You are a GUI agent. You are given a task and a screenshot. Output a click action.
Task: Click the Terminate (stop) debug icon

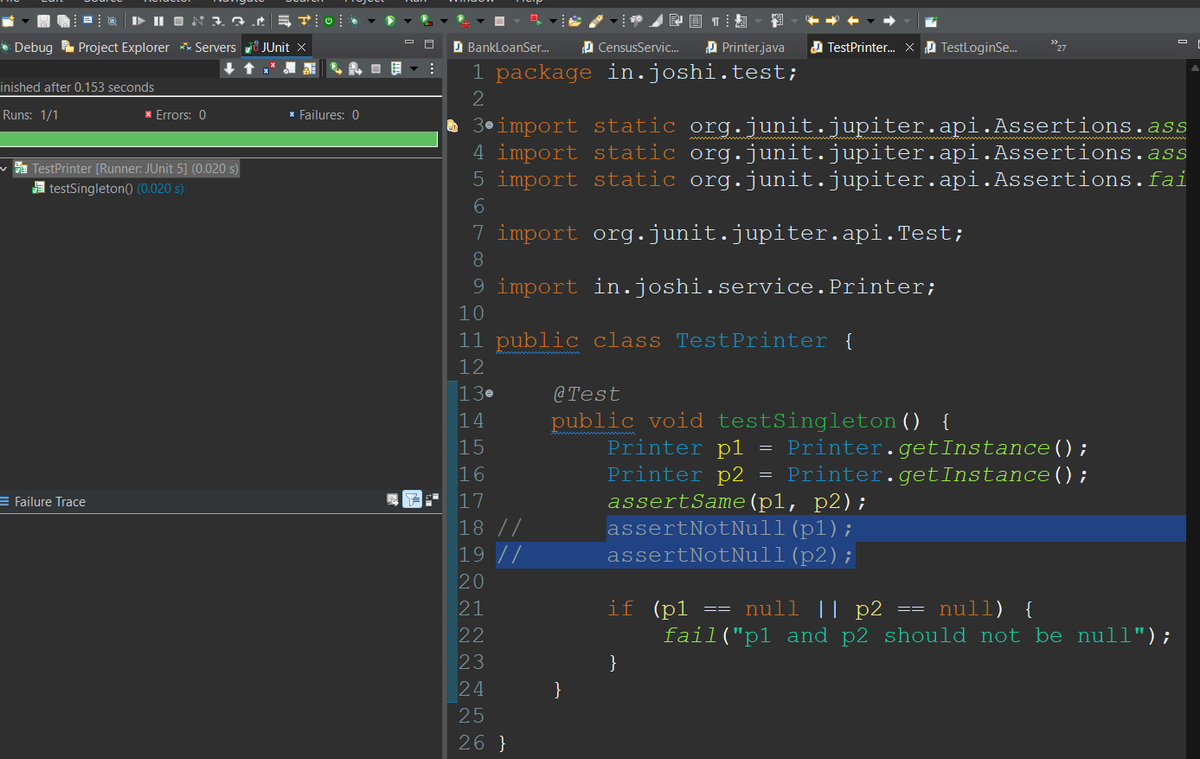coord(178,20)
